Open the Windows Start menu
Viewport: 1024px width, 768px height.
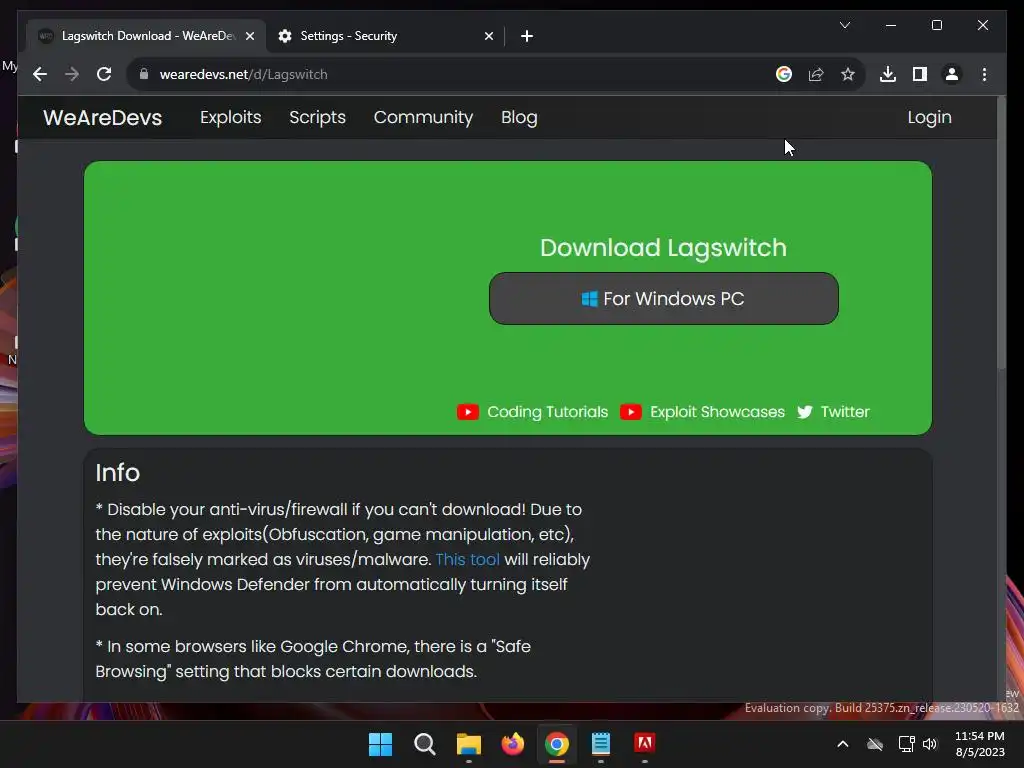pyautogui.click(x=380, y=744)
